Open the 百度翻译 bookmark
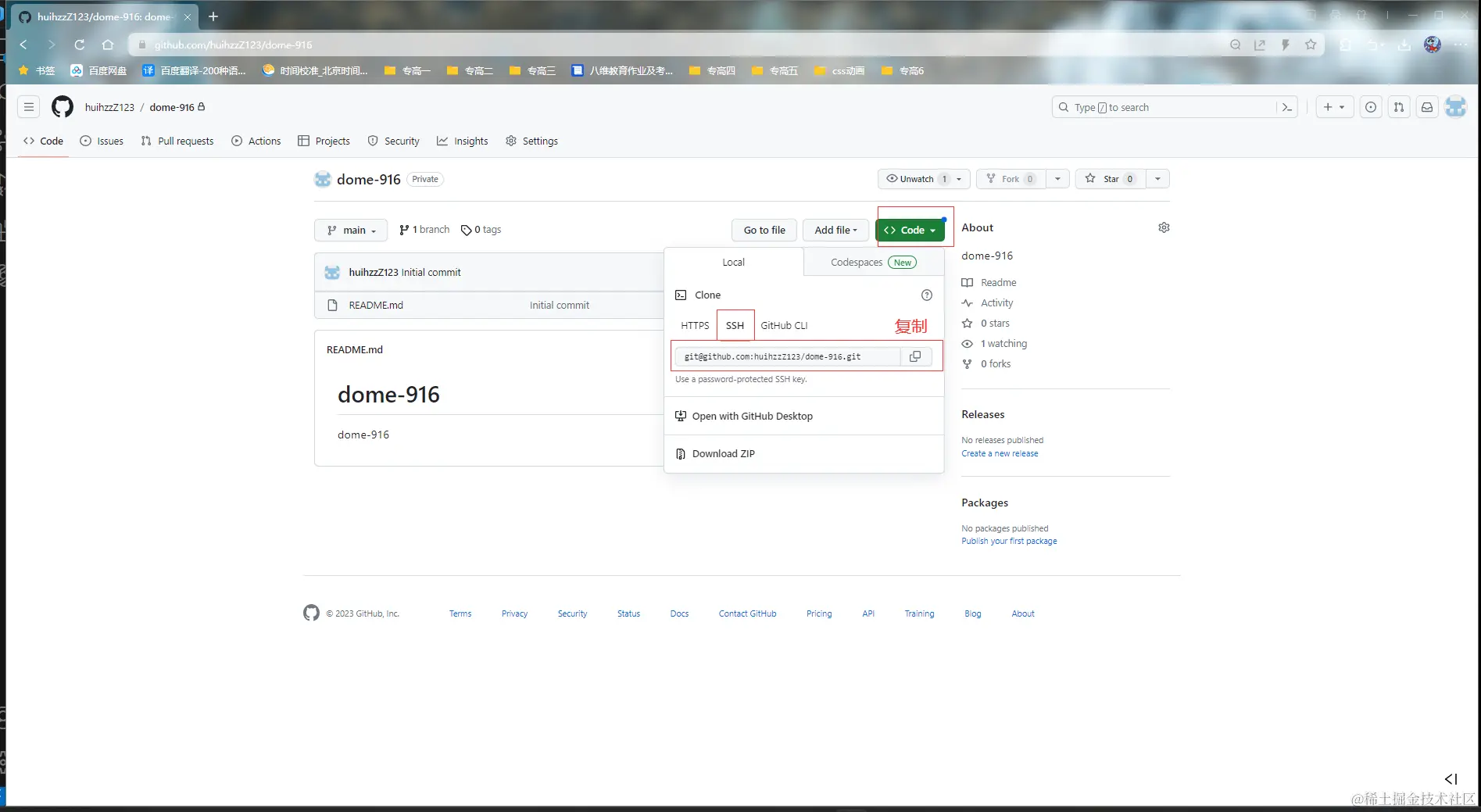The height and width of the screenshot is (812, 1481). click(x=194, y=70)
